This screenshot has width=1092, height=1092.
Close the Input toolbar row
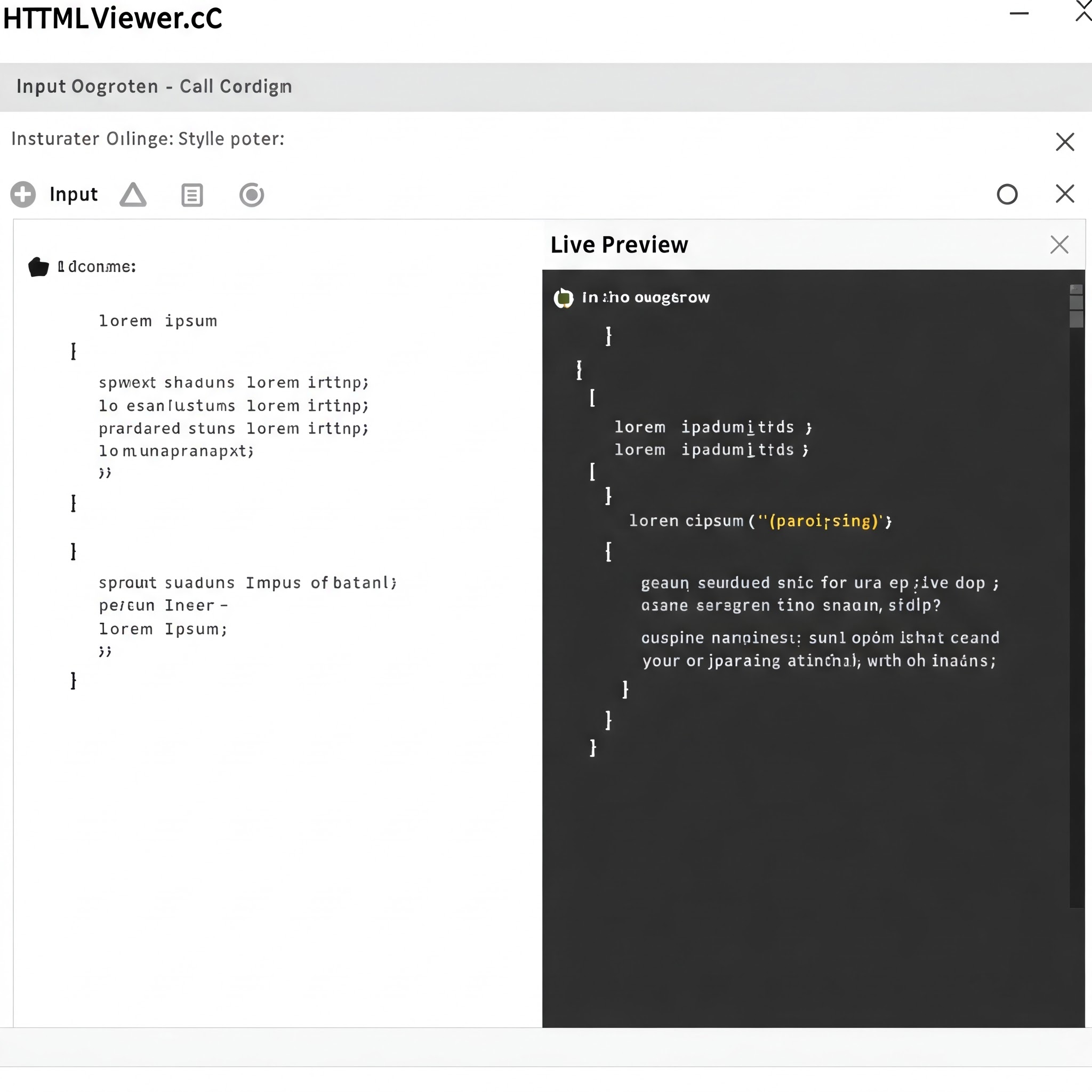coord(1064,194)
